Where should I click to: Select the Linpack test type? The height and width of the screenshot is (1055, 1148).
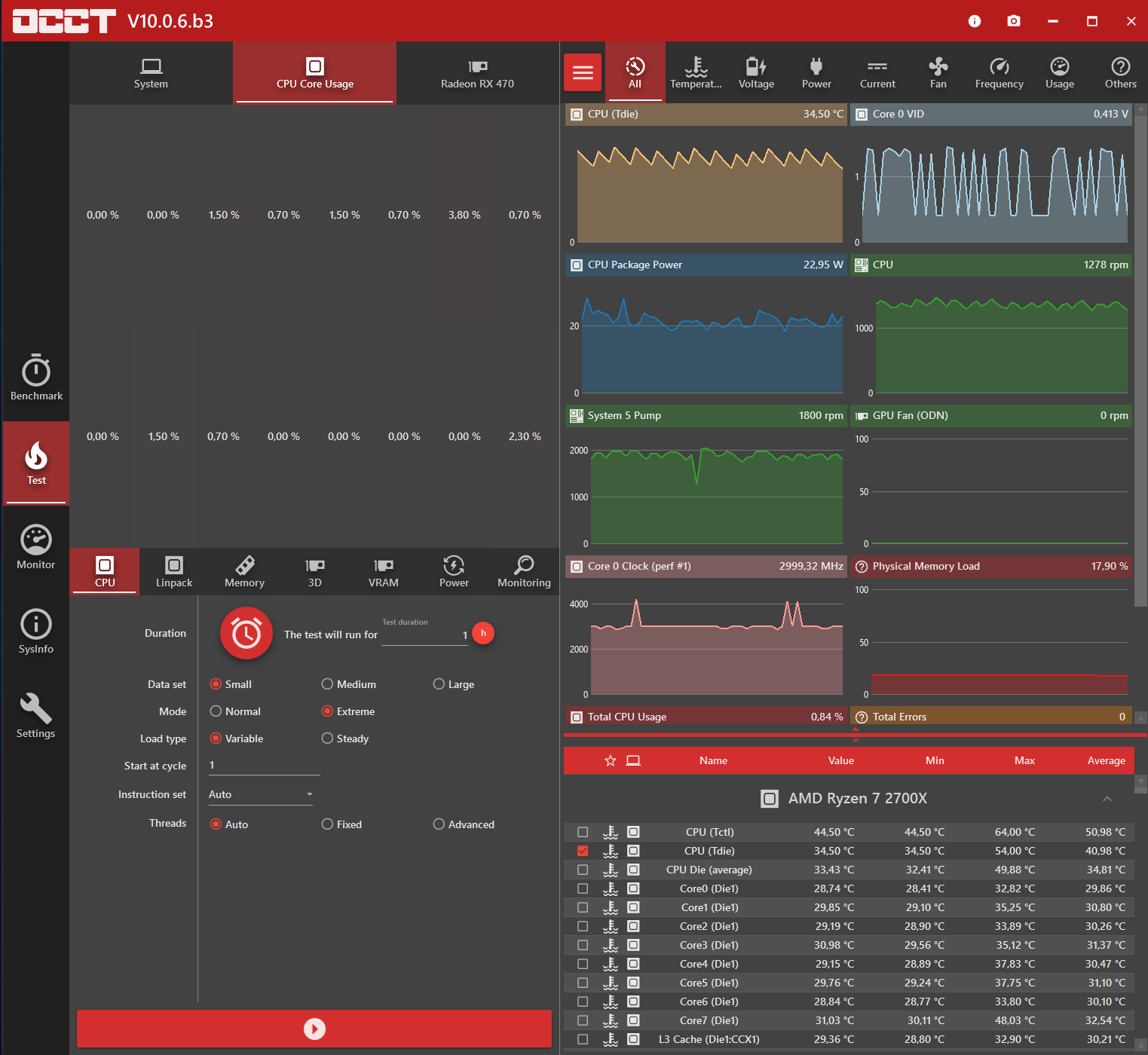click(x=174, y=571)
